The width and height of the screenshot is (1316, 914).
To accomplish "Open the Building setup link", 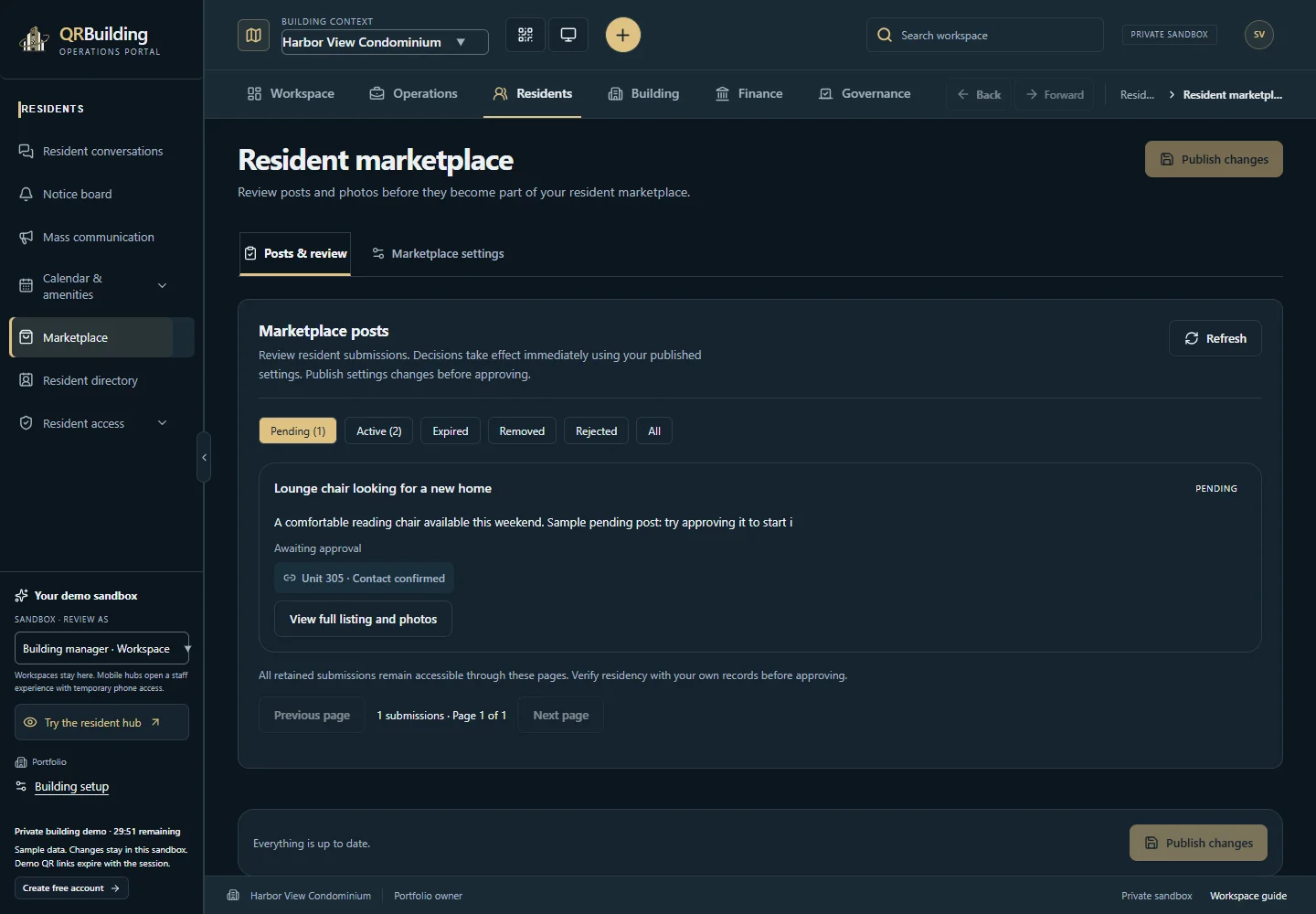I will point(71,787).
